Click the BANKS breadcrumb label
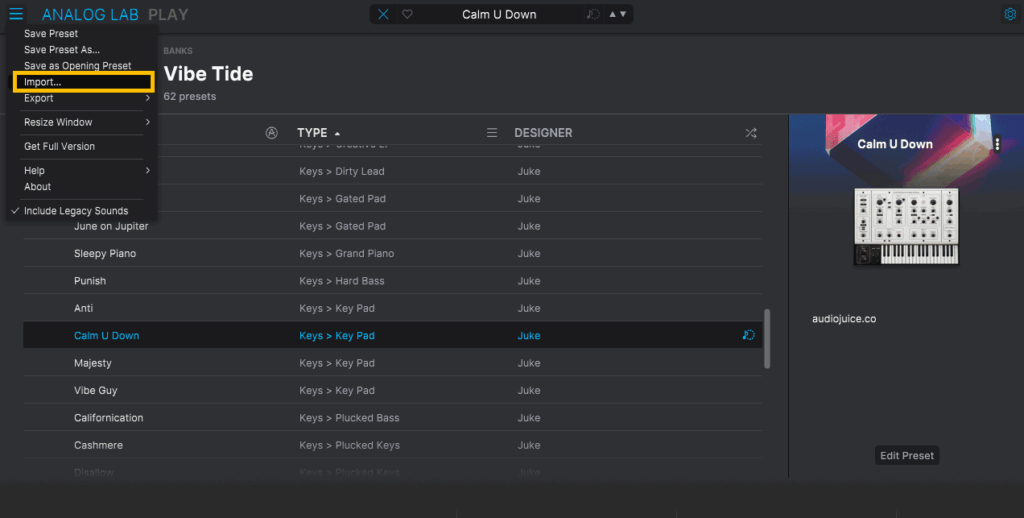This screenshot has height=518, width=1024. 178,51
